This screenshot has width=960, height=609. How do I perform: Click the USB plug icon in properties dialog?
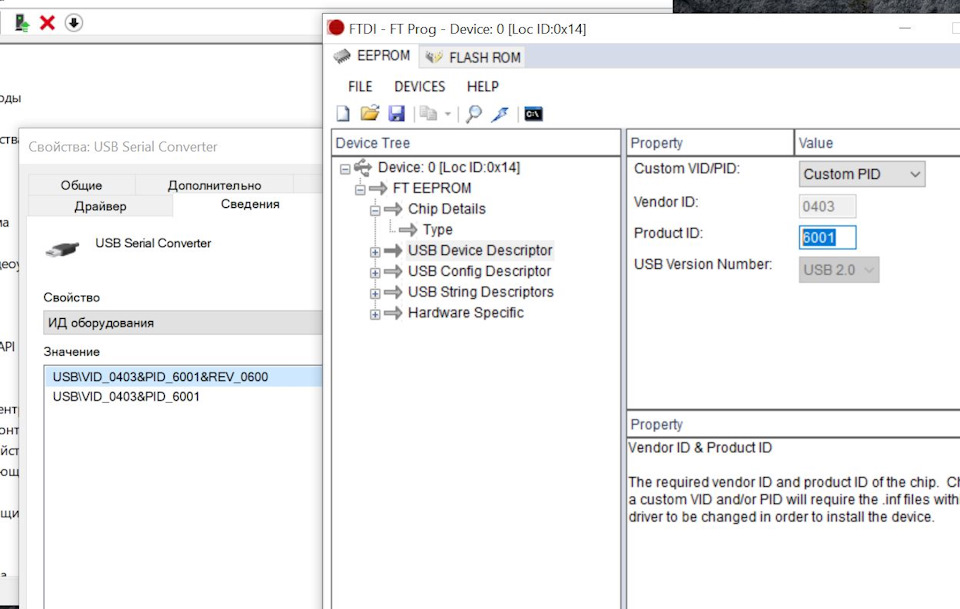tap(62, 249)
